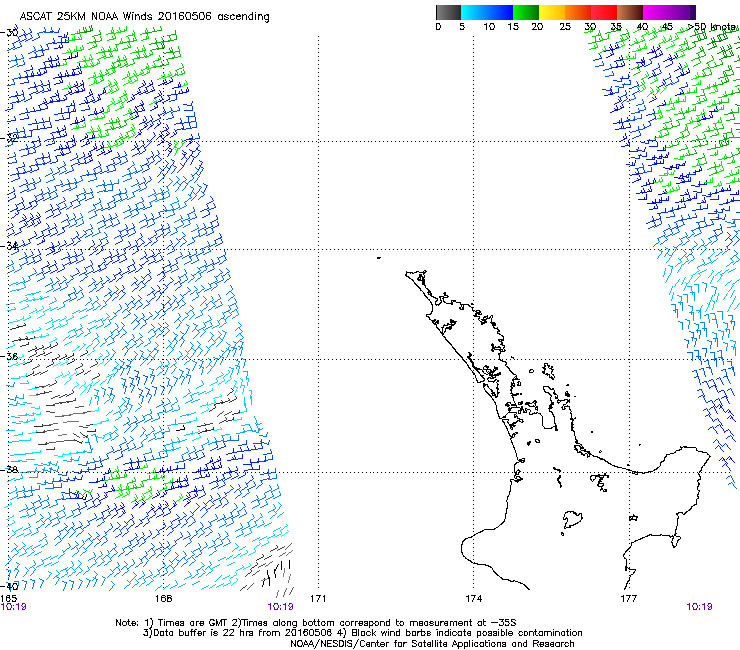Click the note 'Times are GMT'
The width and height of the screenshot is (740, 650).
pos(191,623)
